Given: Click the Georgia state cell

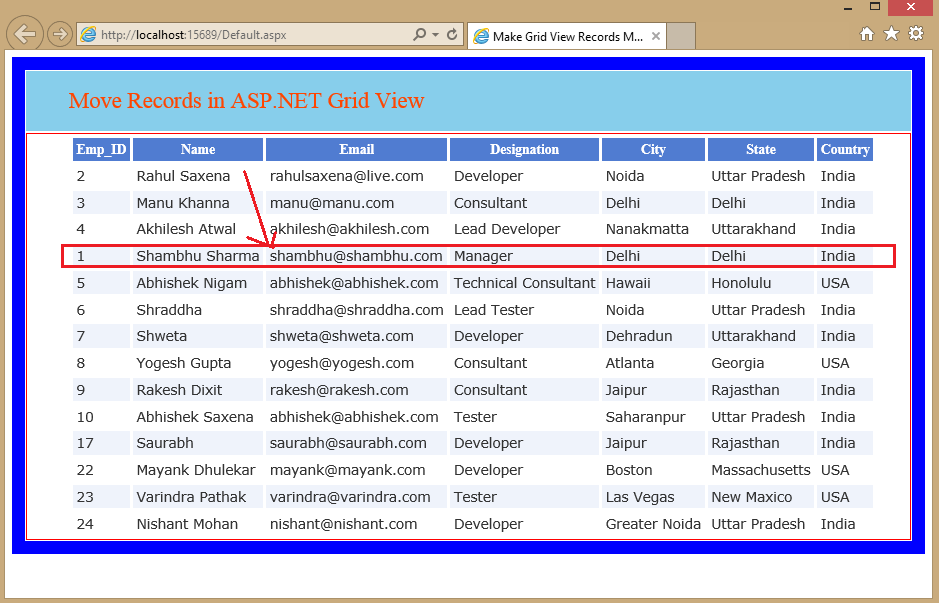Looking at the screenshot, I should point(761,363).
